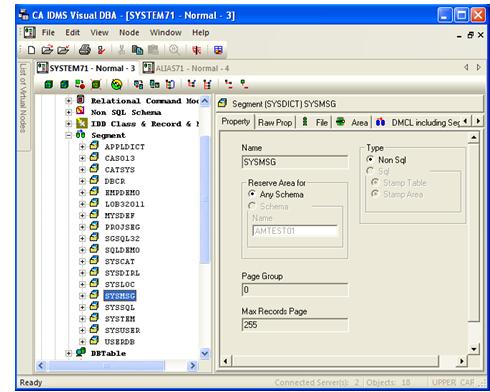The height and width of the screenshot is (392, 490).
Task: Click the Cut scissors toolbar icon
Action: tap(121, 50)
